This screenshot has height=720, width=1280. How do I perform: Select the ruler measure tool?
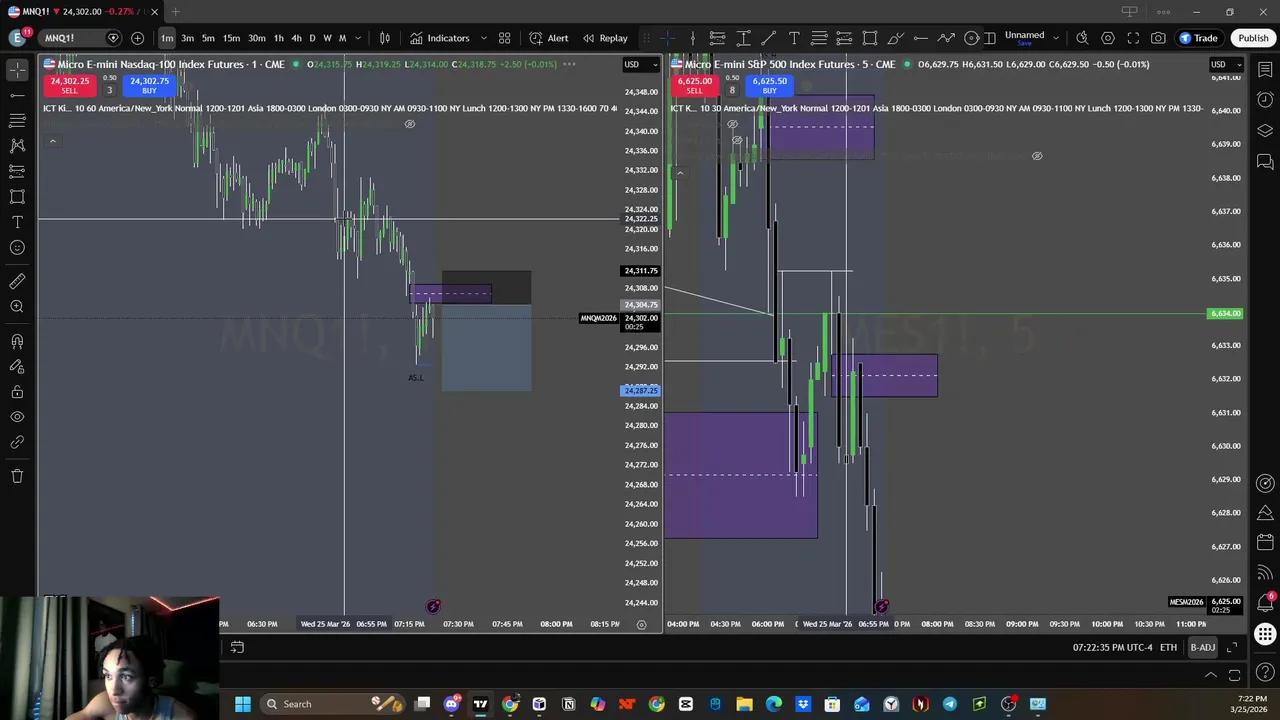pyautogui.click(x=17, y=282)
